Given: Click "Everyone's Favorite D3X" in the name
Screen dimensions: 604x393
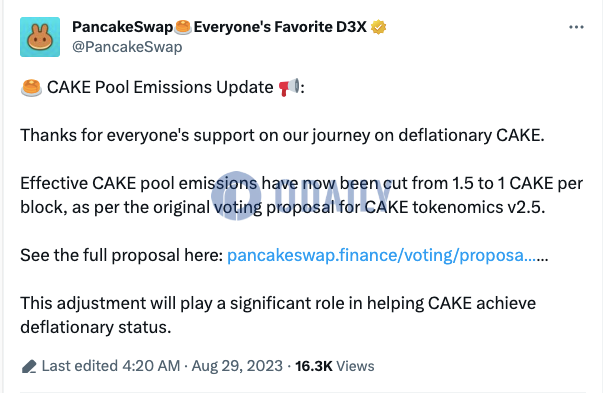Looking at the screenshot, I should pyautogui.click(x=280, y=27).
